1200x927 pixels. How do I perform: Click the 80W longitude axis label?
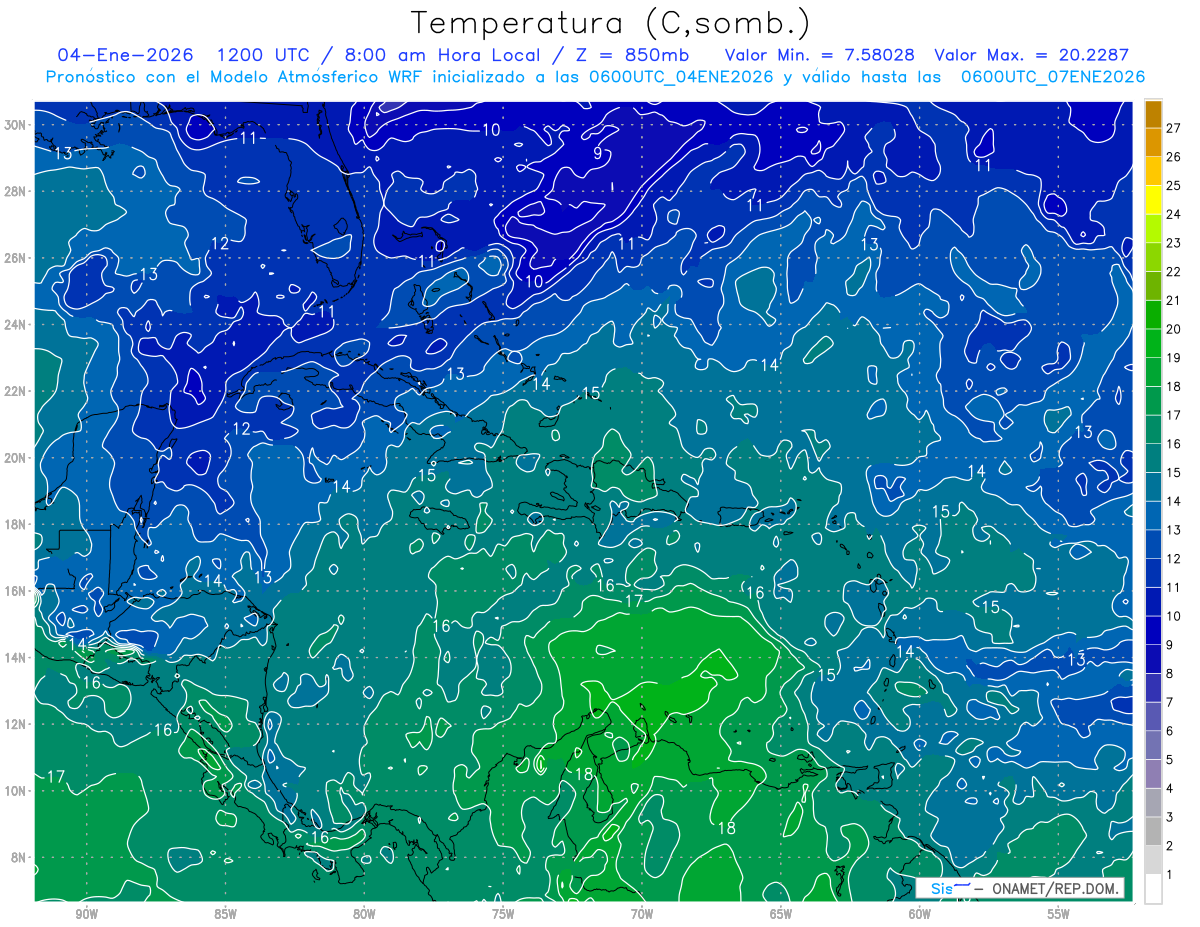(x=364, y=914)
